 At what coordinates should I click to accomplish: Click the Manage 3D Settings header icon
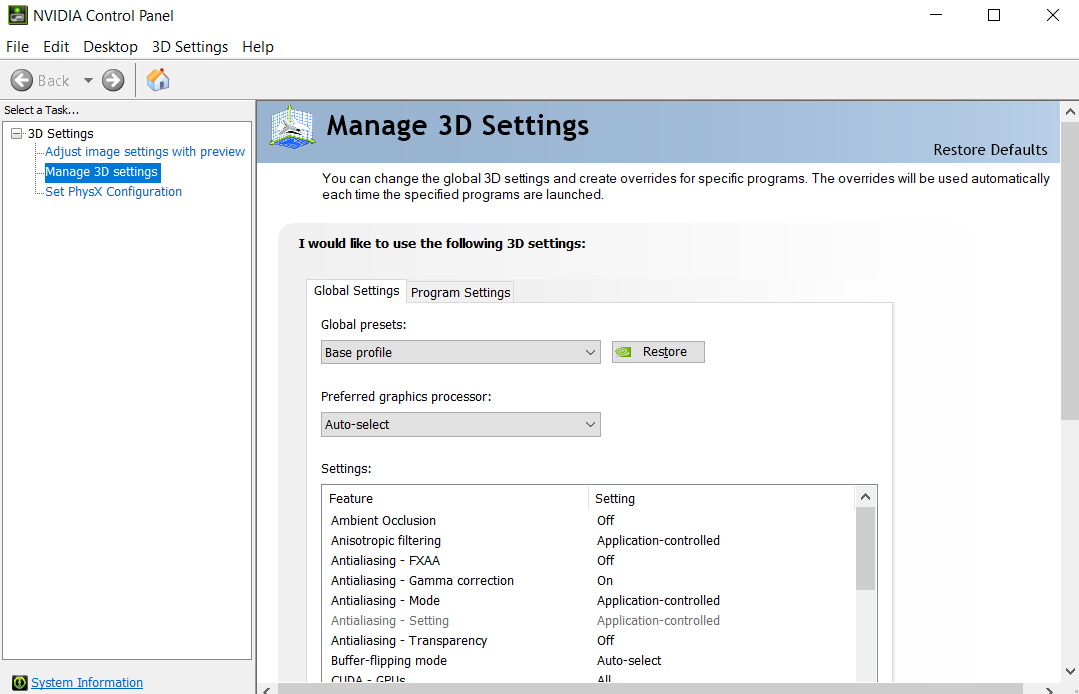[x=292, y=127]
